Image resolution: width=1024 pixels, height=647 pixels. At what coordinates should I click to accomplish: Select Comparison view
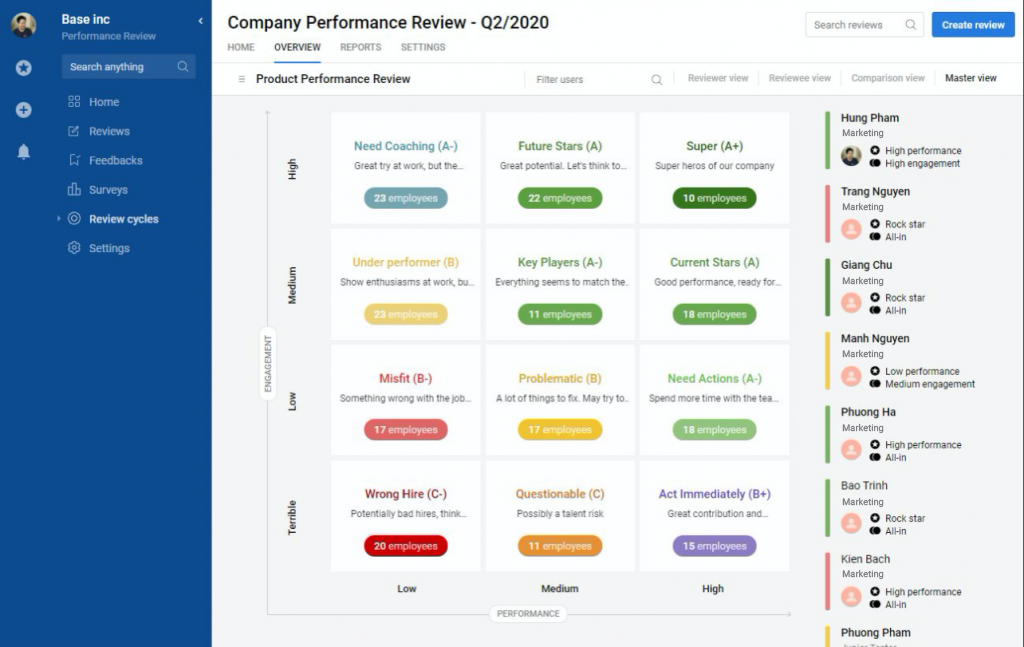coord(888,78)
